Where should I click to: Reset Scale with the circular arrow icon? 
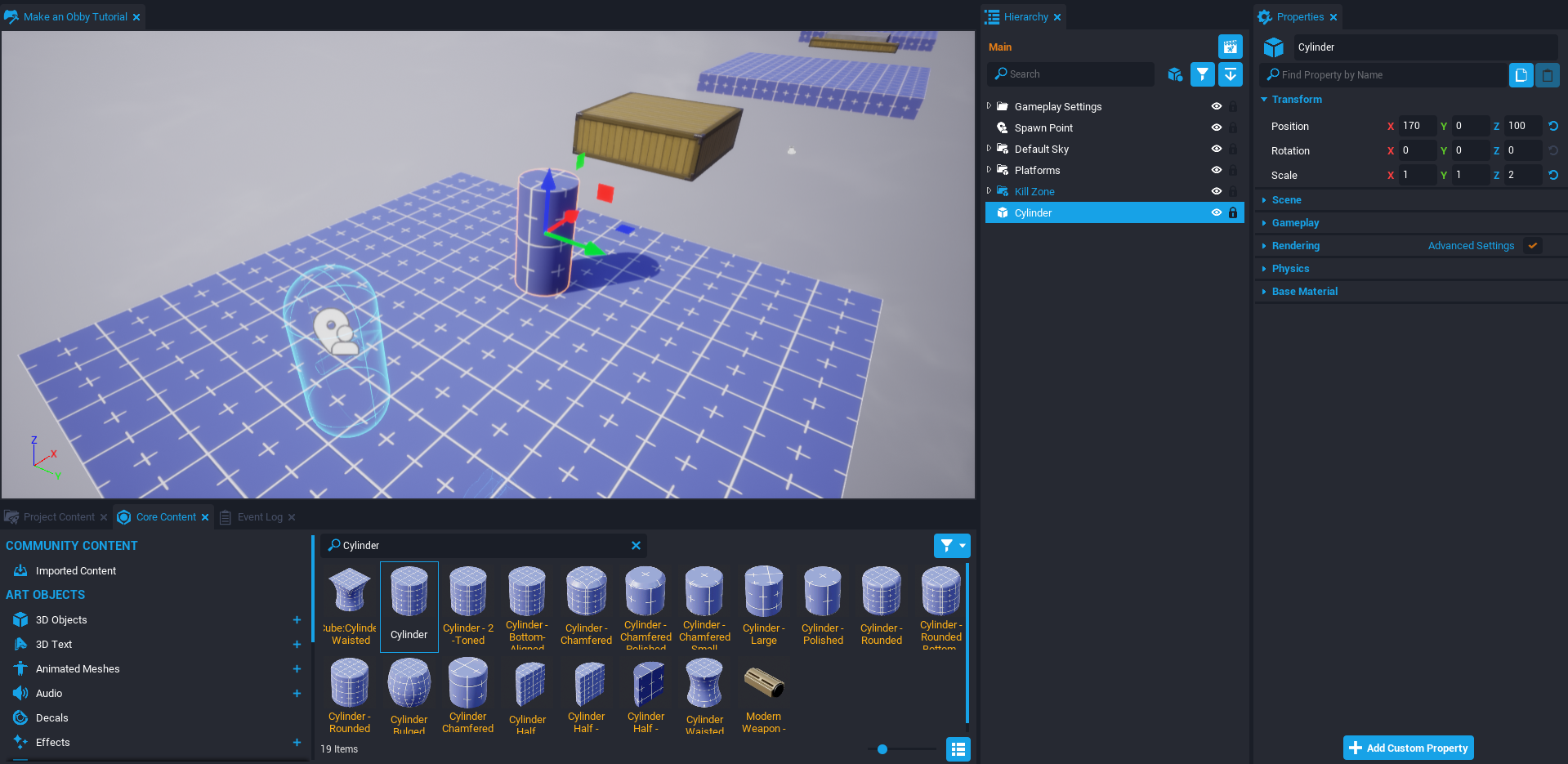tap(1553, 175)
